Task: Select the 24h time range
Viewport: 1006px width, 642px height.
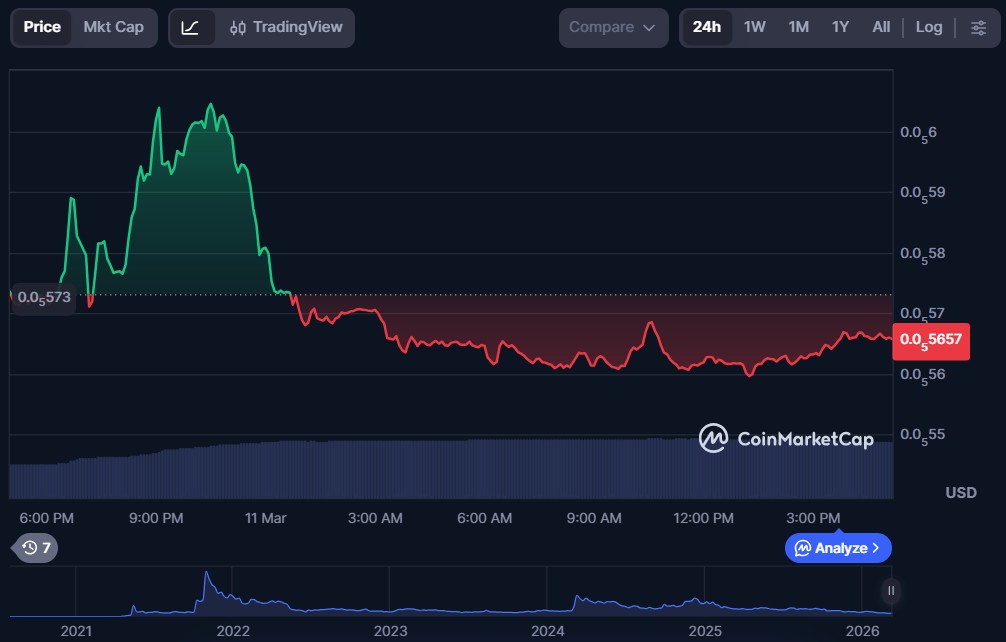Action: (707, 27)
